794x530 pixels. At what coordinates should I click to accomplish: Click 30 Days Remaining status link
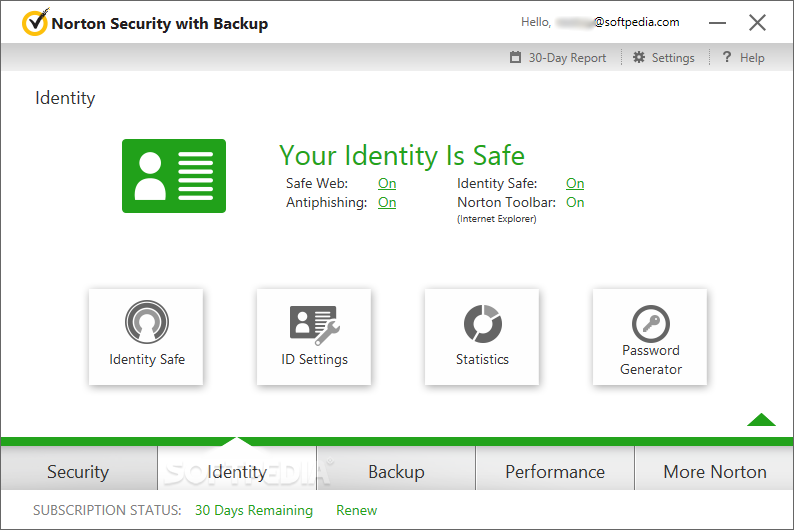254,510
